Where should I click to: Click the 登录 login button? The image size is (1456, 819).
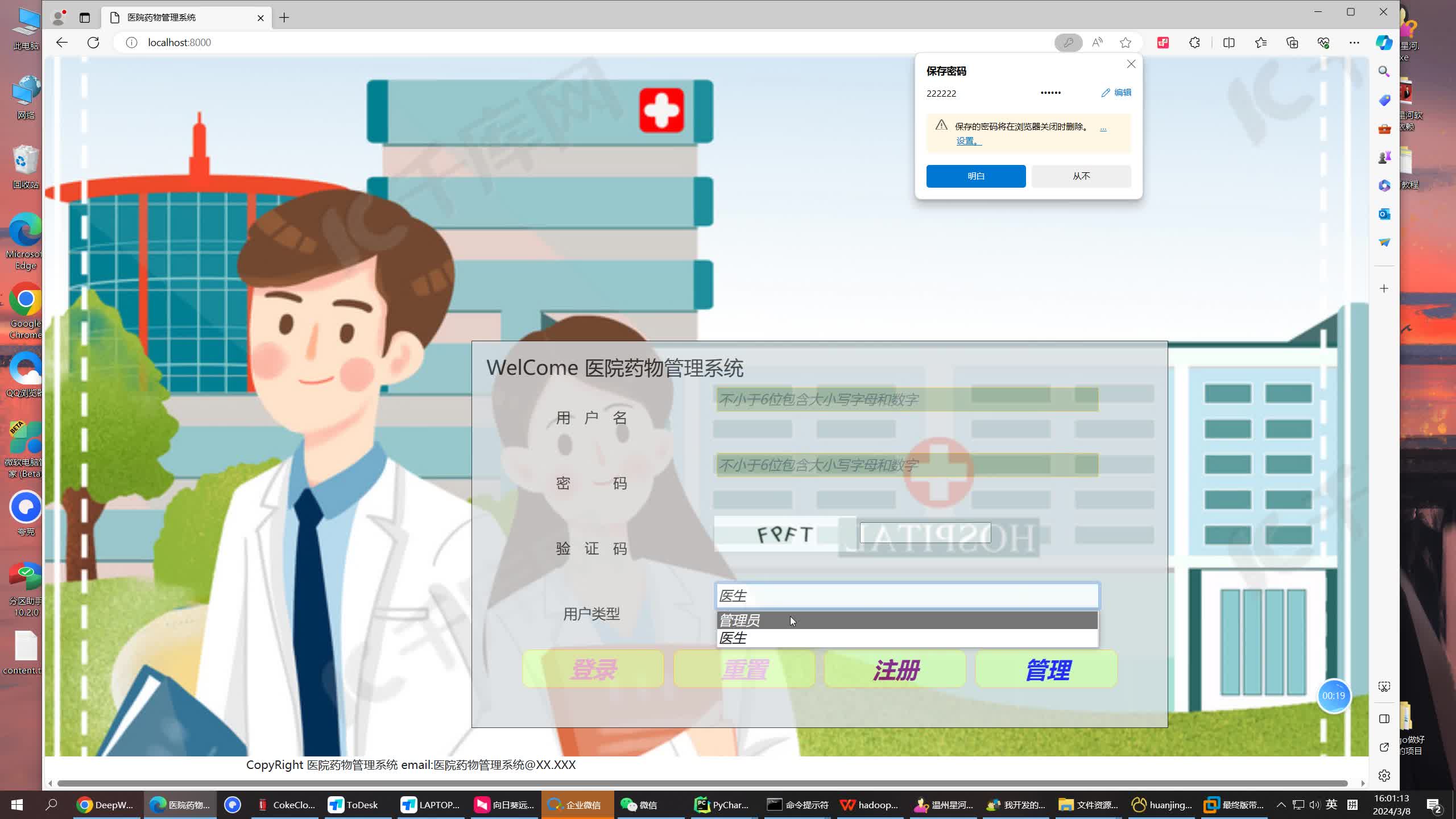593,669
